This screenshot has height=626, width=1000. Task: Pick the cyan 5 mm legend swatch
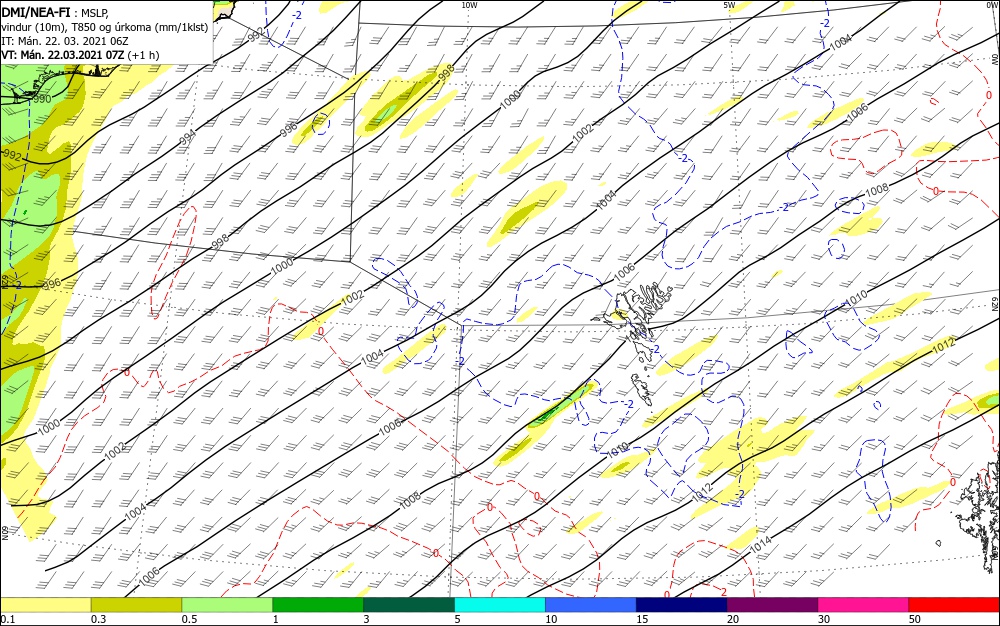click(x=500, y=605)
